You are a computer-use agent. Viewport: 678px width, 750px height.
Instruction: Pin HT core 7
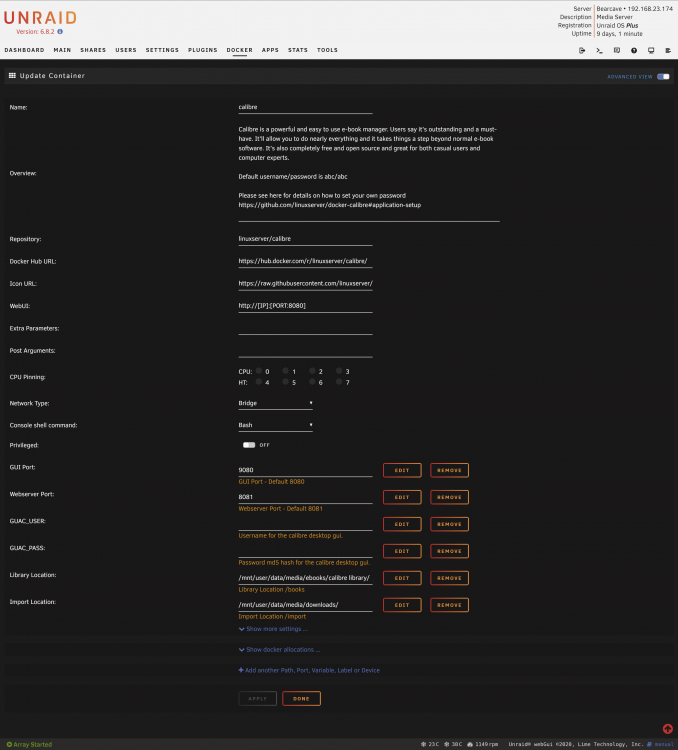coord(339,382)
